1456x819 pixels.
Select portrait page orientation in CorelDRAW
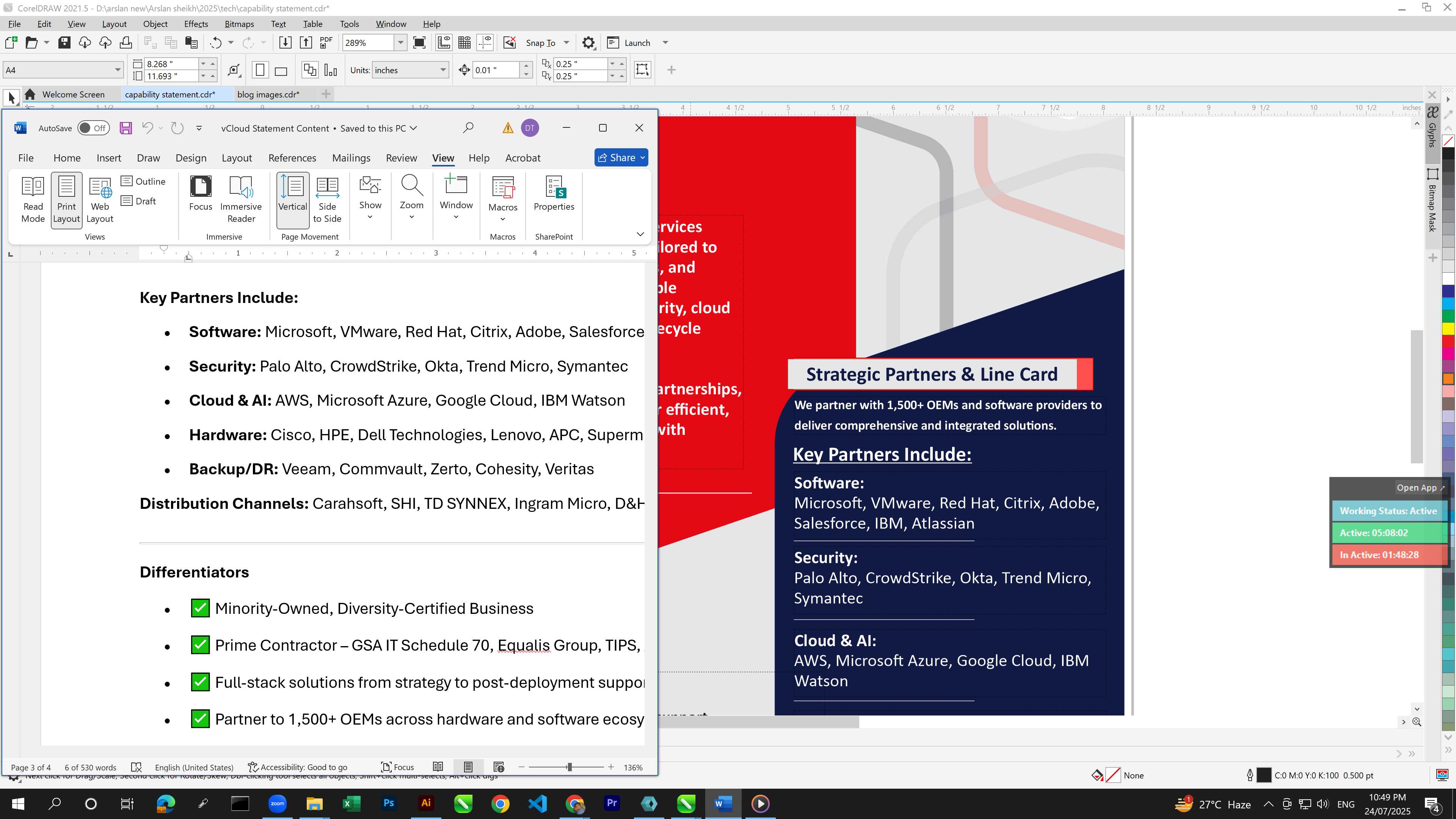pyautogui.click(x=260, y=70)
